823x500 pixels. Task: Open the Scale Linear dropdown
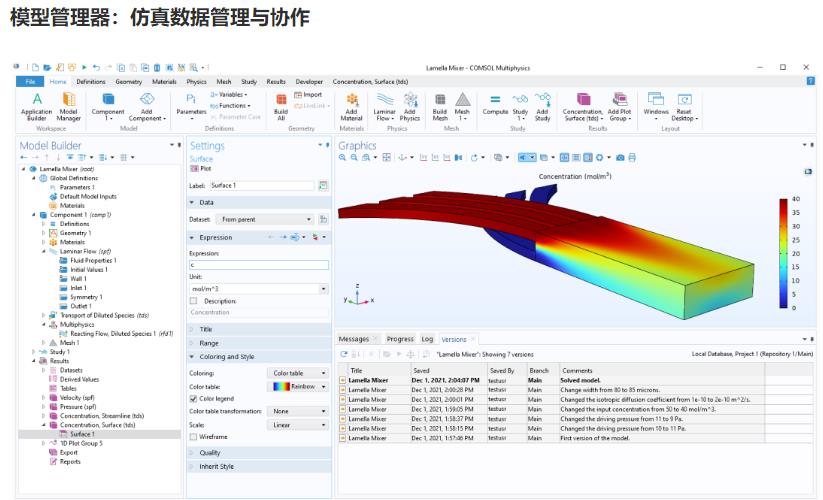[298, 425]
